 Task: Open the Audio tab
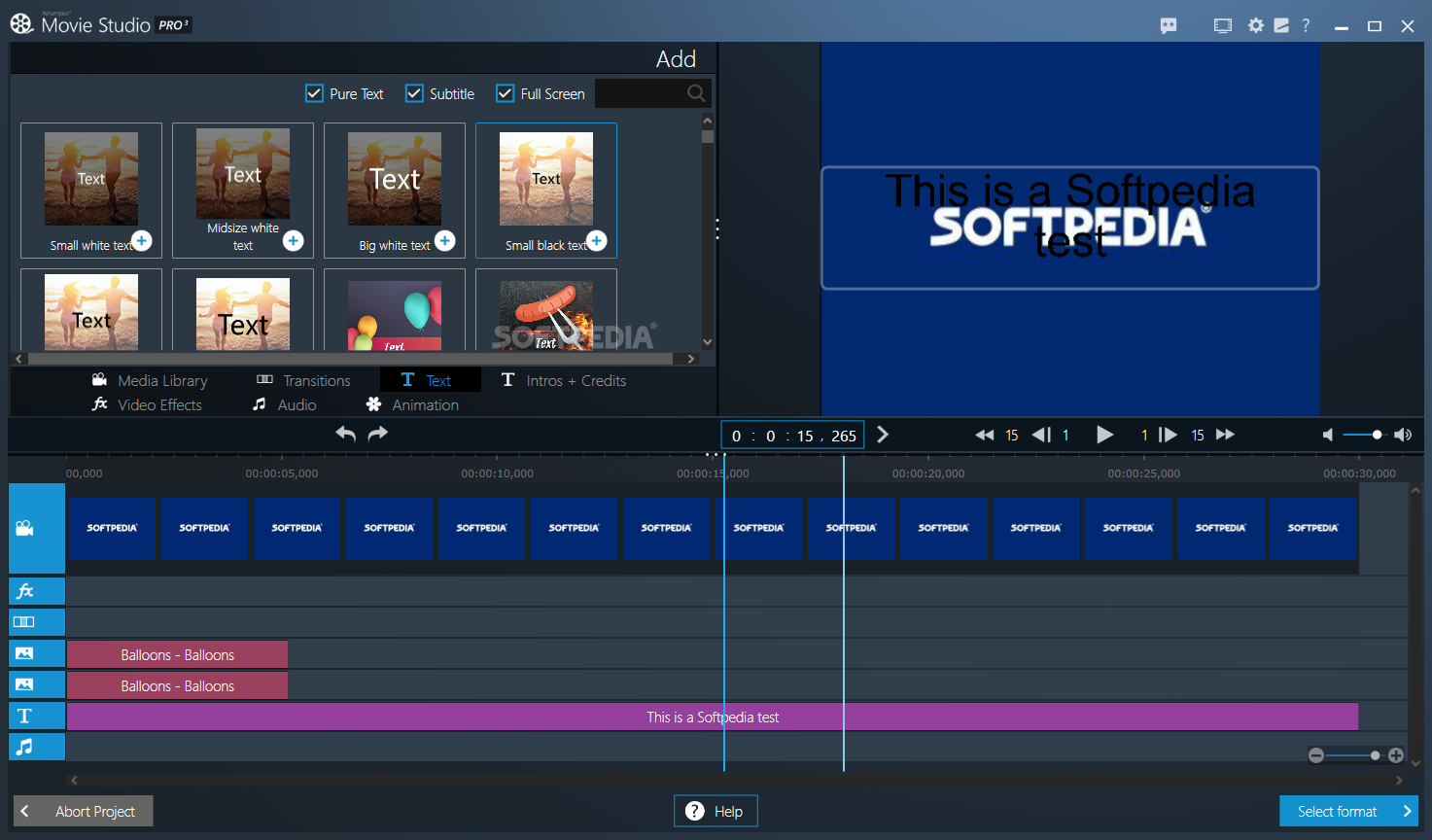tap(284, 404)
